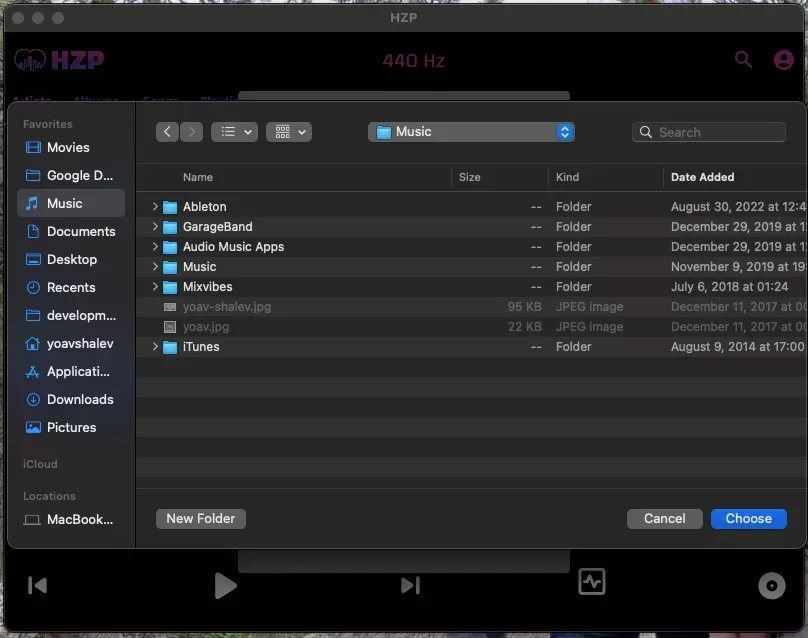Open the user account profile icon
The height and width of the screenshot is (638, 808).
[x=783, y=60]
